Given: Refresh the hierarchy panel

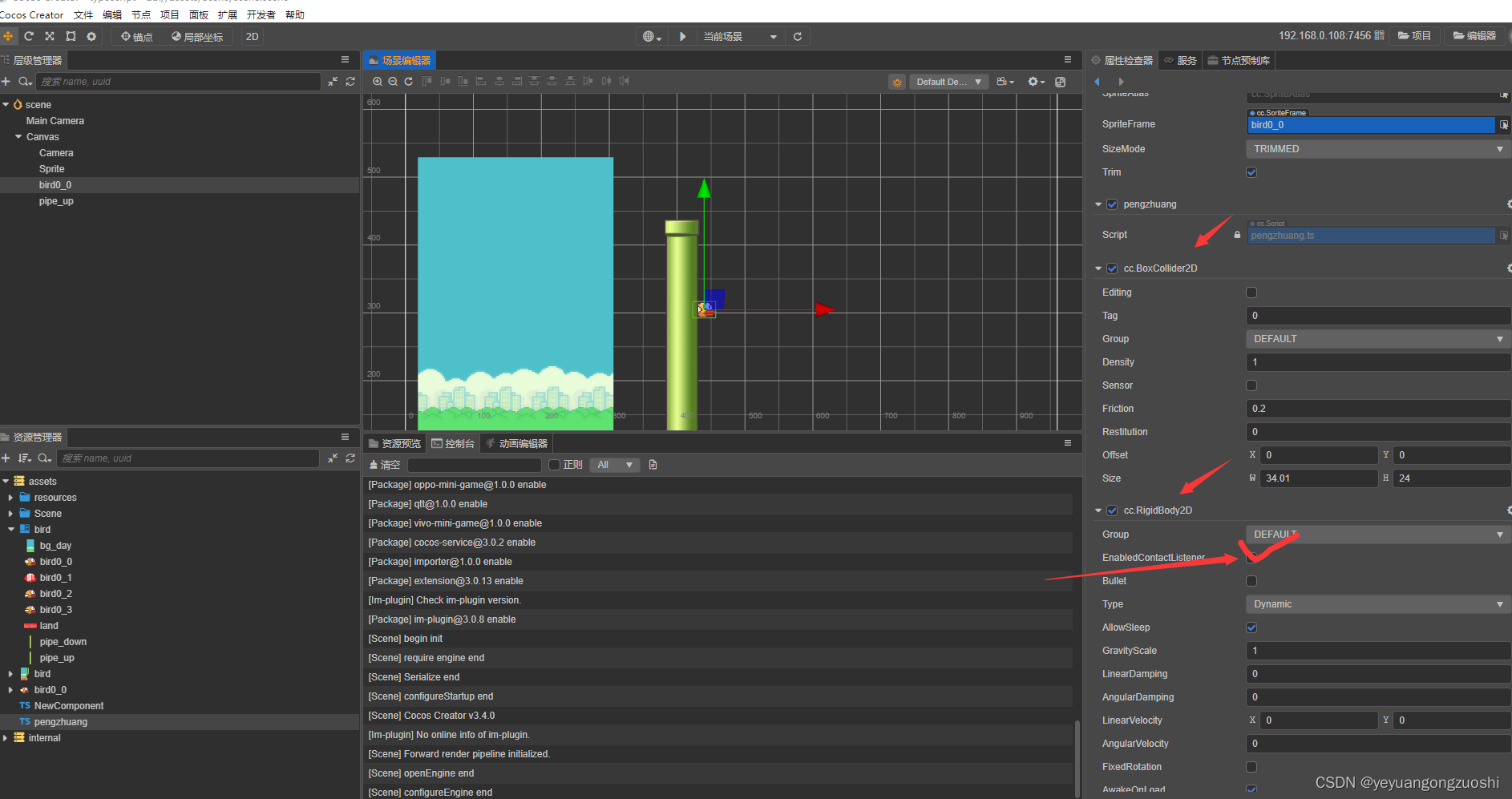Looking at the screenshot, I should coord(350,82).
